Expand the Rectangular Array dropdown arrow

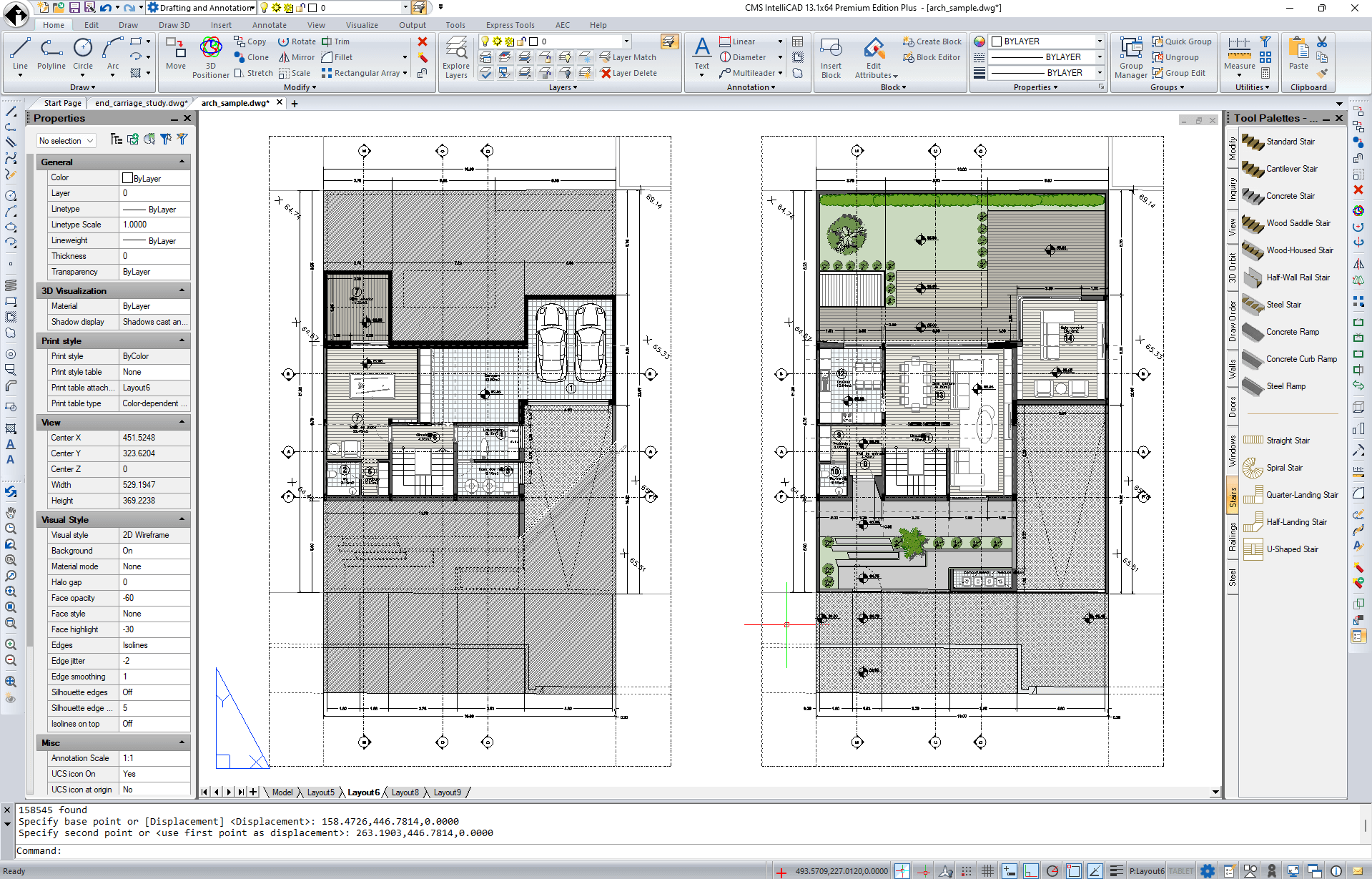[405, 73]
